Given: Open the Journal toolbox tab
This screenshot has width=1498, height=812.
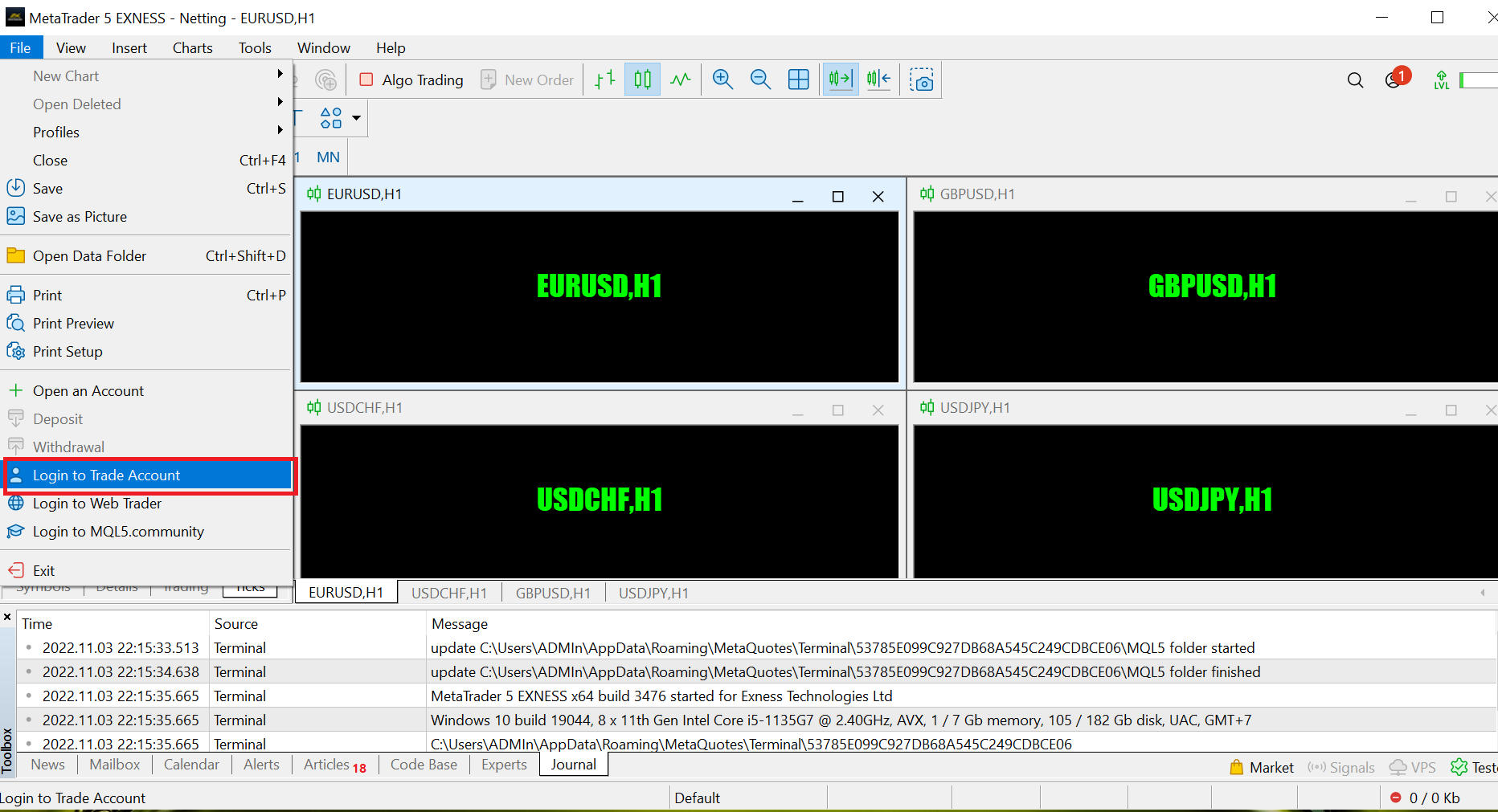Looking at the screenshot, I should click(x=574, y=765).
